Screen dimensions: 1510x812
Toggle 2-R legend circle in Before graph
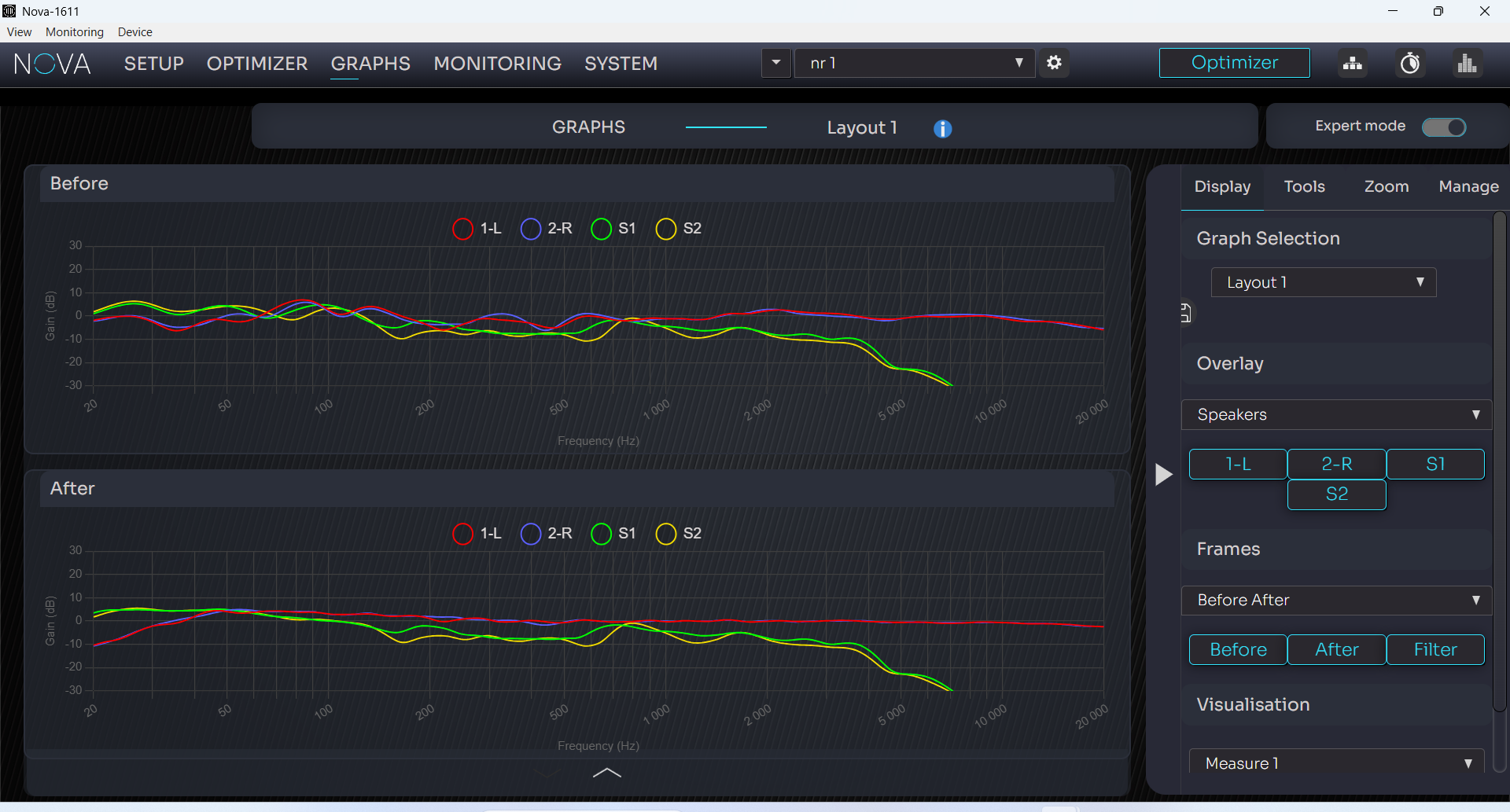[531, 229]
